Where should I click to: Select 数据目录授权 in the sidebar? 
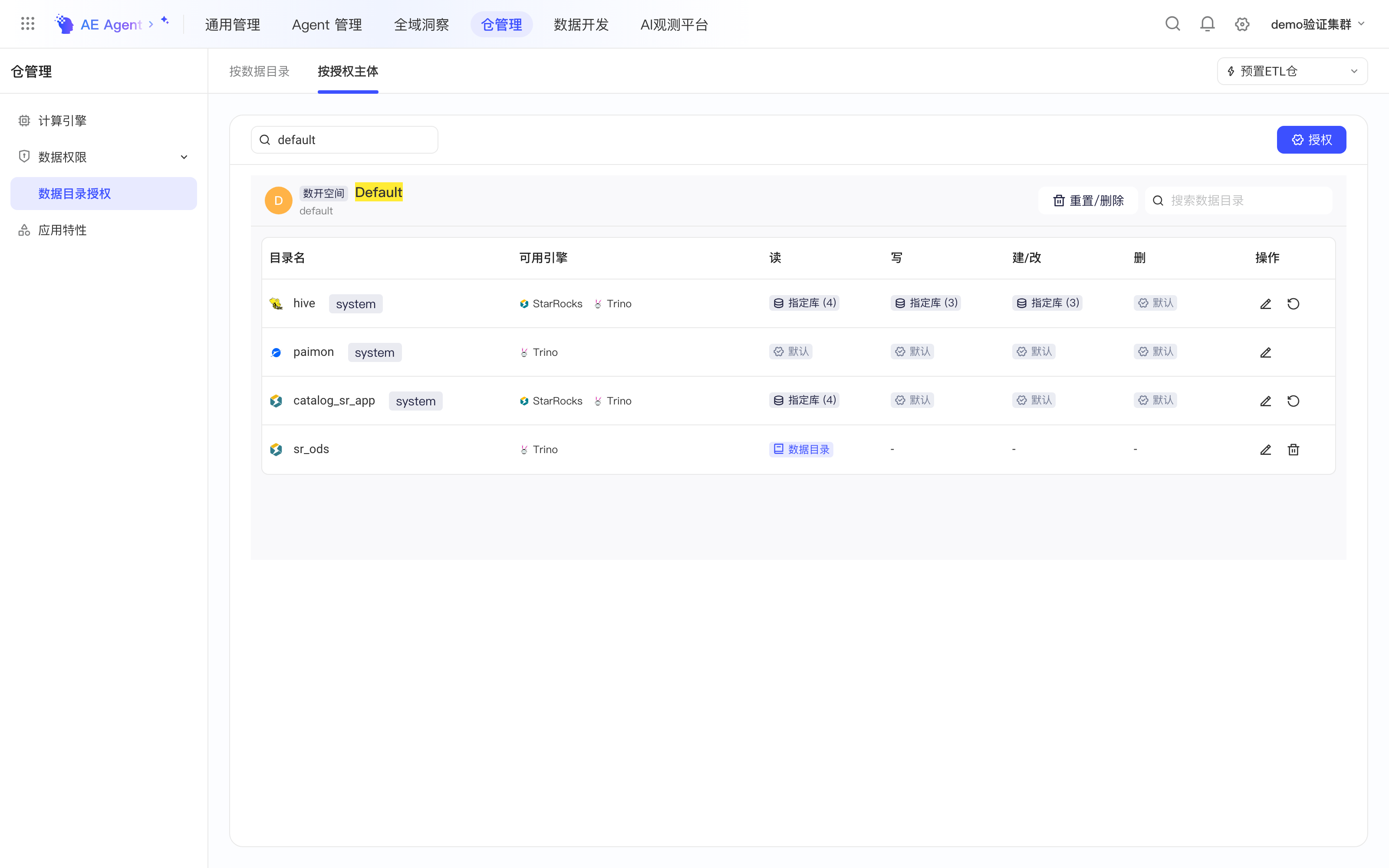pos(103,194)
